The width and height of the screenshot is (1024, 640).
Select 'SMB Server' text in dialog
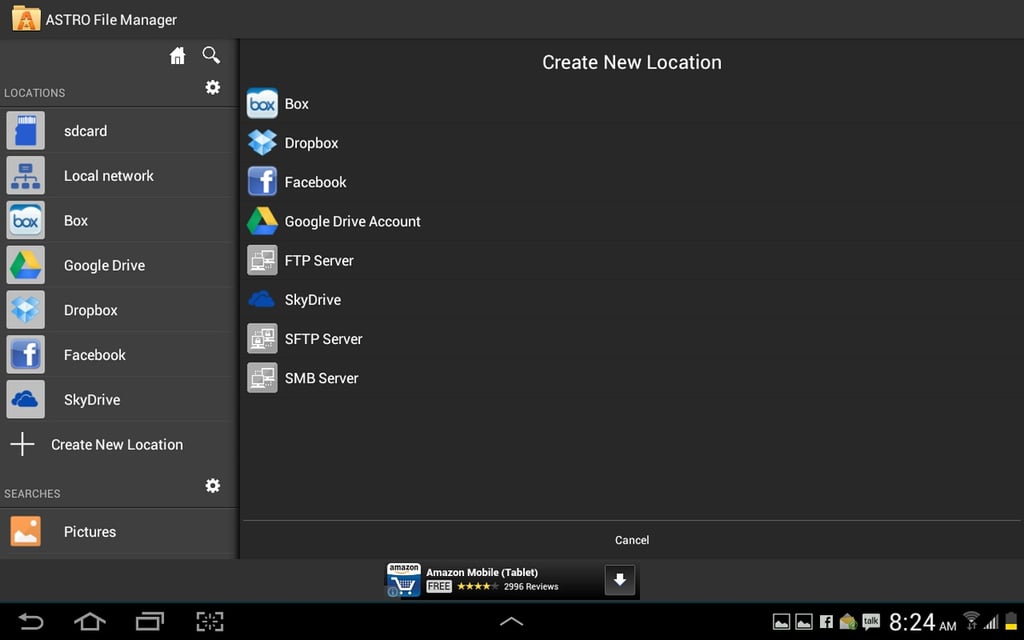321,378
